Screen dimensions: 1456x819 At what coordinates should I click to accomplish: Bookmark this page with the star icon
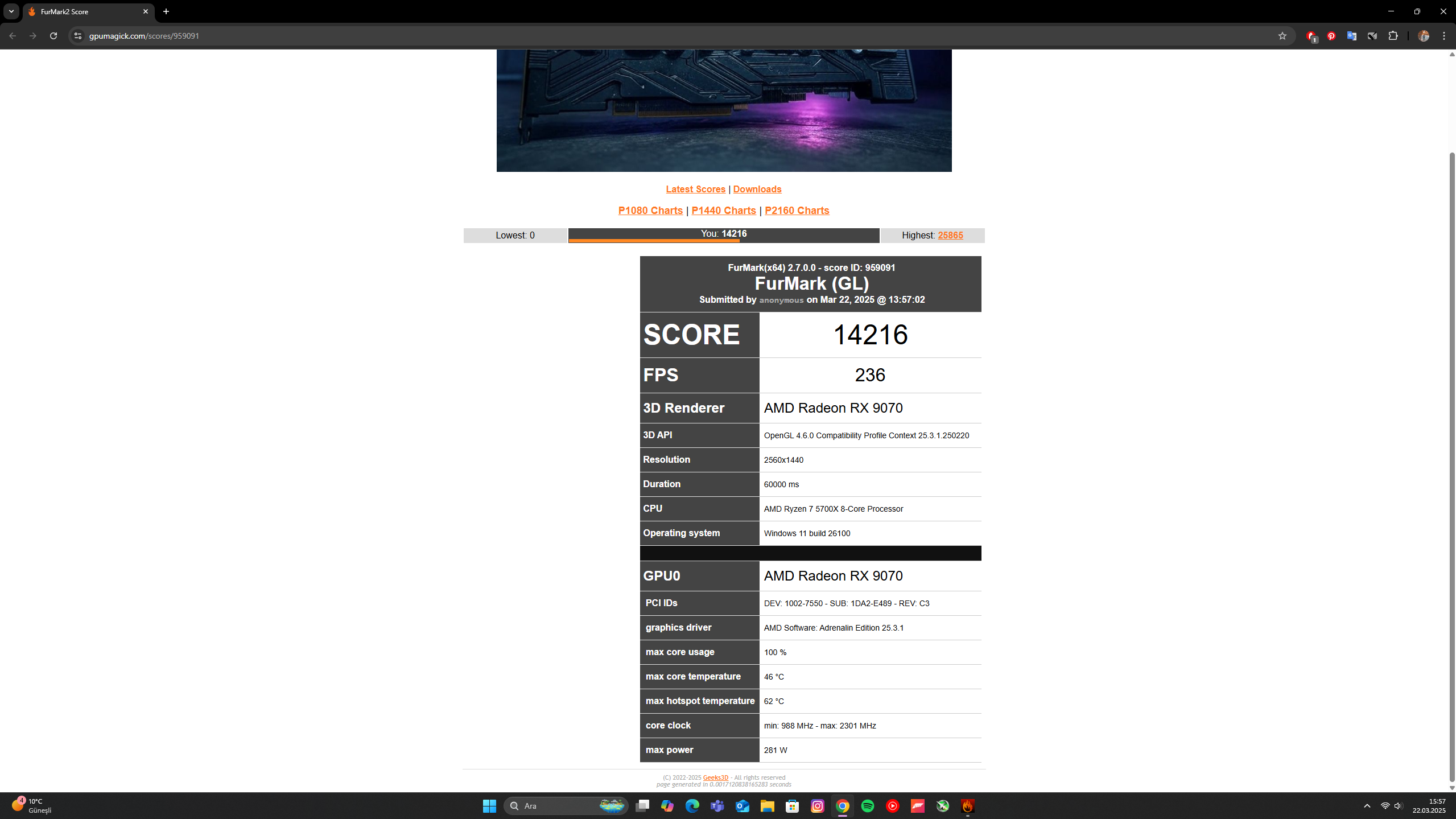click(x=1282, y=36)
